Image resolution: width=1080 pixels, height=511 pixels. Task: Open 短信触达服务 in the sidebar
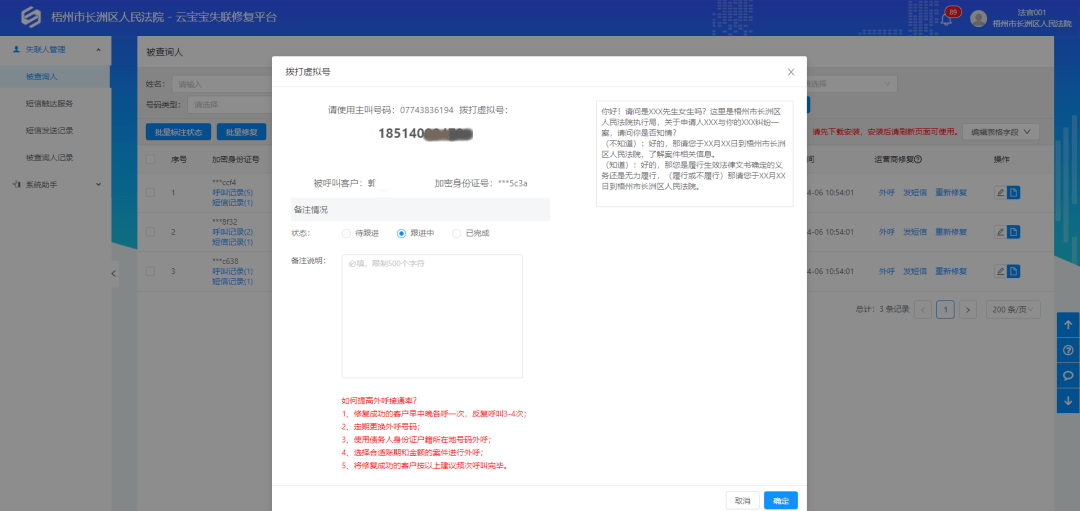click(49, 103)
